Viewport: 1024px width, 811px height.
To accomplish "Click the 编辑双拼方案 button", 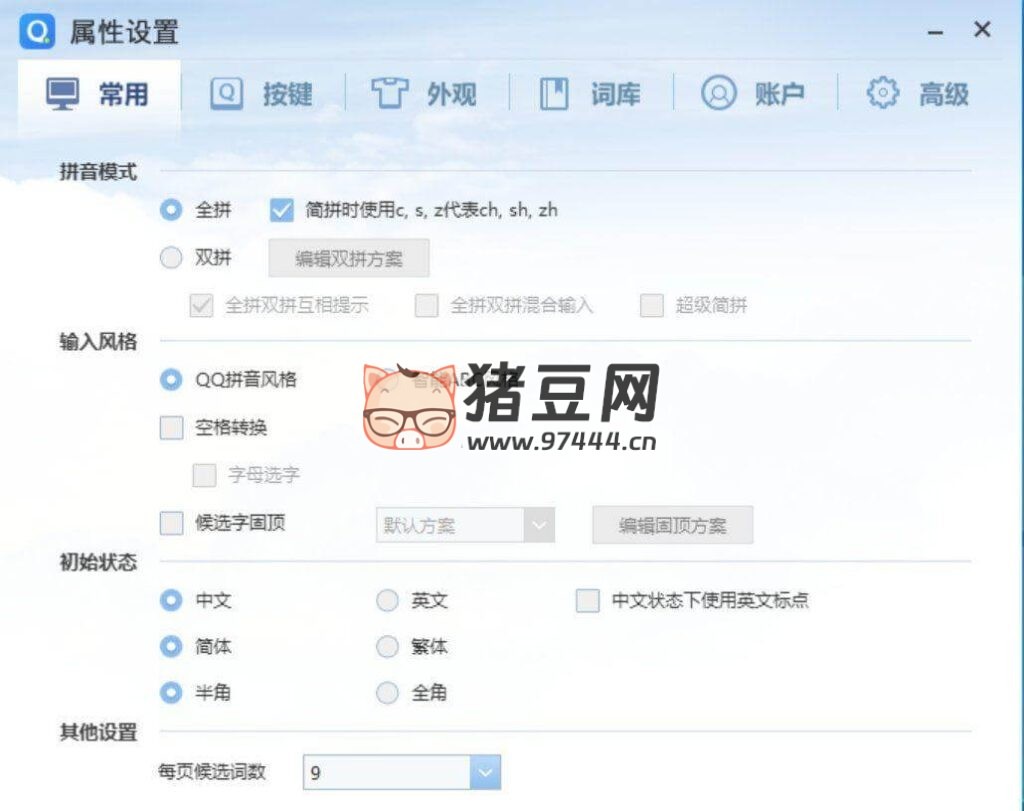I will pos(347,257).
